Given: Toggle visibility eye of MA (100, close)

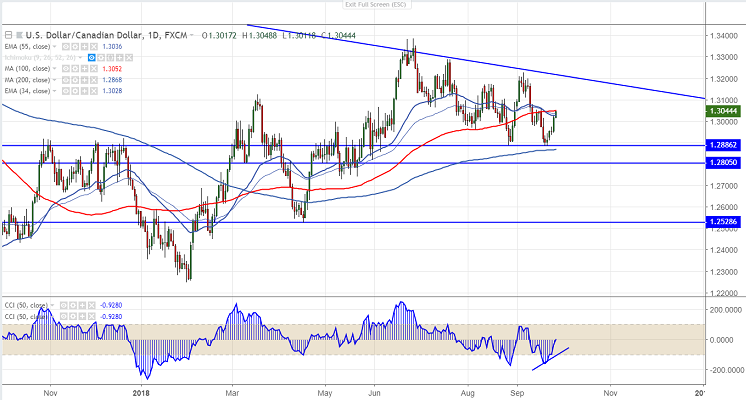Looking at the screenshot, I should pyautogui.click(x=66, y=69).
